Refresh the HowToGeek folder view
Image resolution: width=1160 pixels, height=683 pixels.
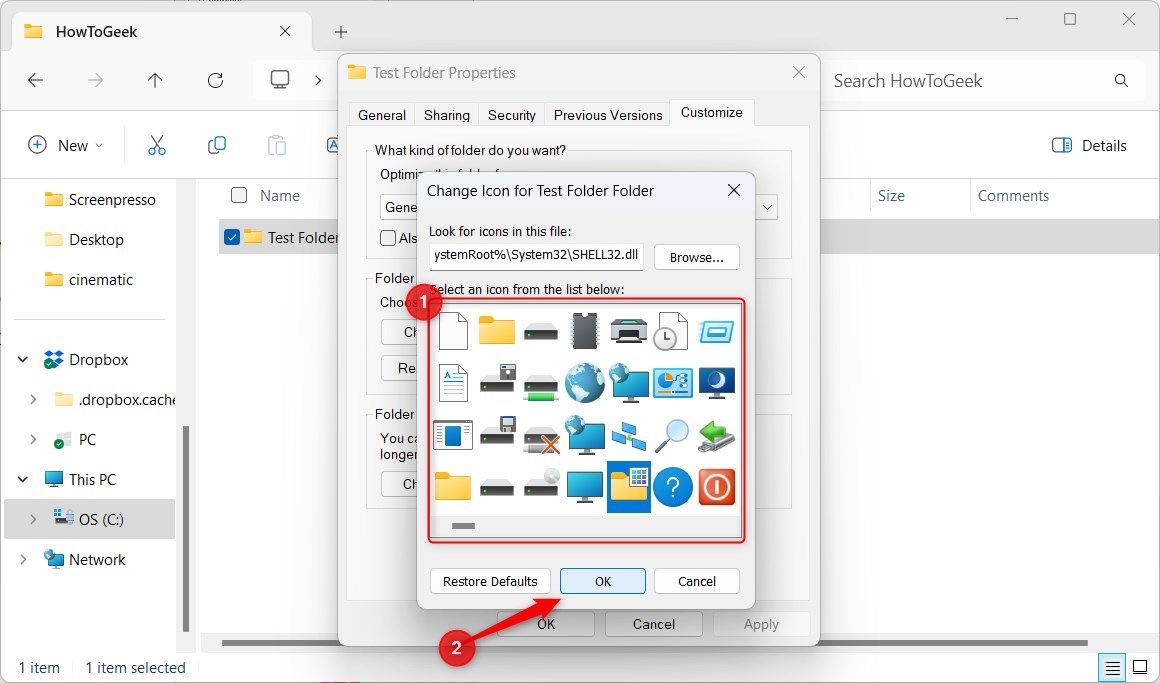(215, 80)
